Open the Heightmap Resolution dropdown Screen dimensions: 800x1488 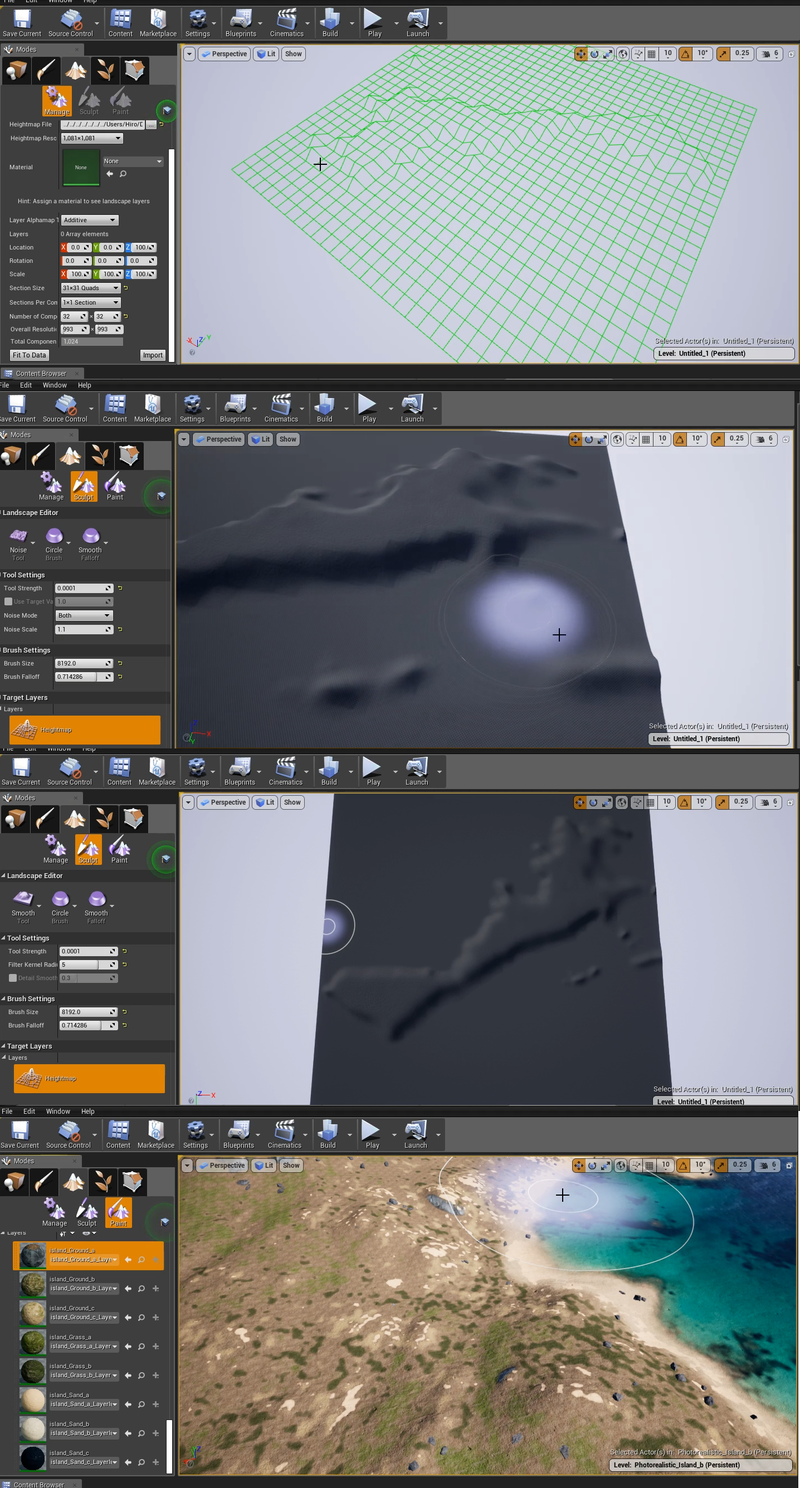91,138
